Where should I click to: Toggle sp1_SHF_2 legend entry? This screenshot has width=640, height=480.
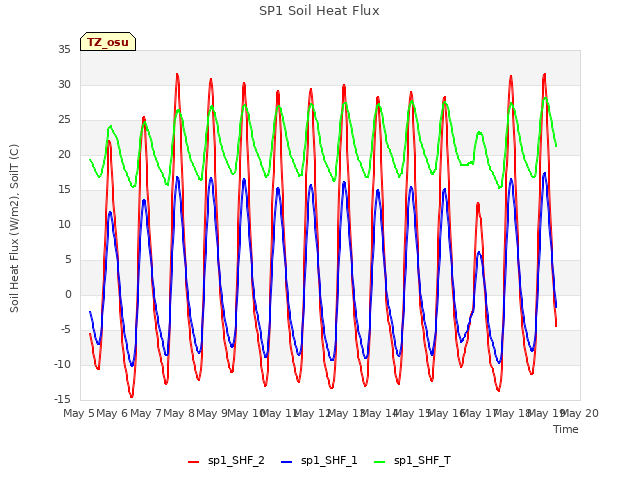pos(226,461)
